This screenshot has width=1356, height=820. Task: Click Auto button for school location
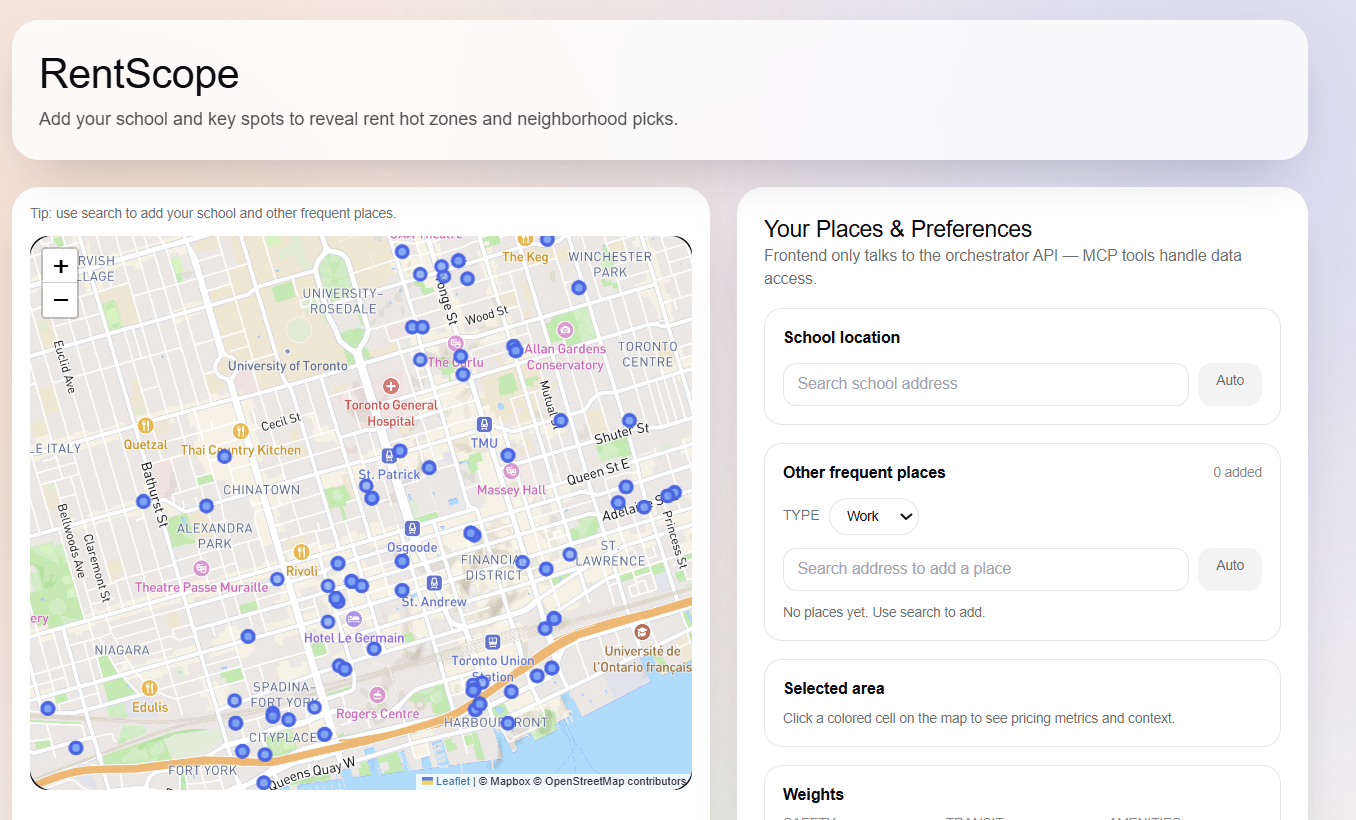(1230, 384)
